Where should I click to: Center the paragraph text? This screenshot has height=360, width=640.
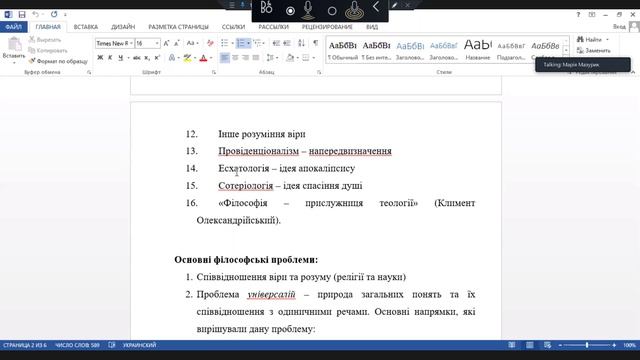click(235, 58)
